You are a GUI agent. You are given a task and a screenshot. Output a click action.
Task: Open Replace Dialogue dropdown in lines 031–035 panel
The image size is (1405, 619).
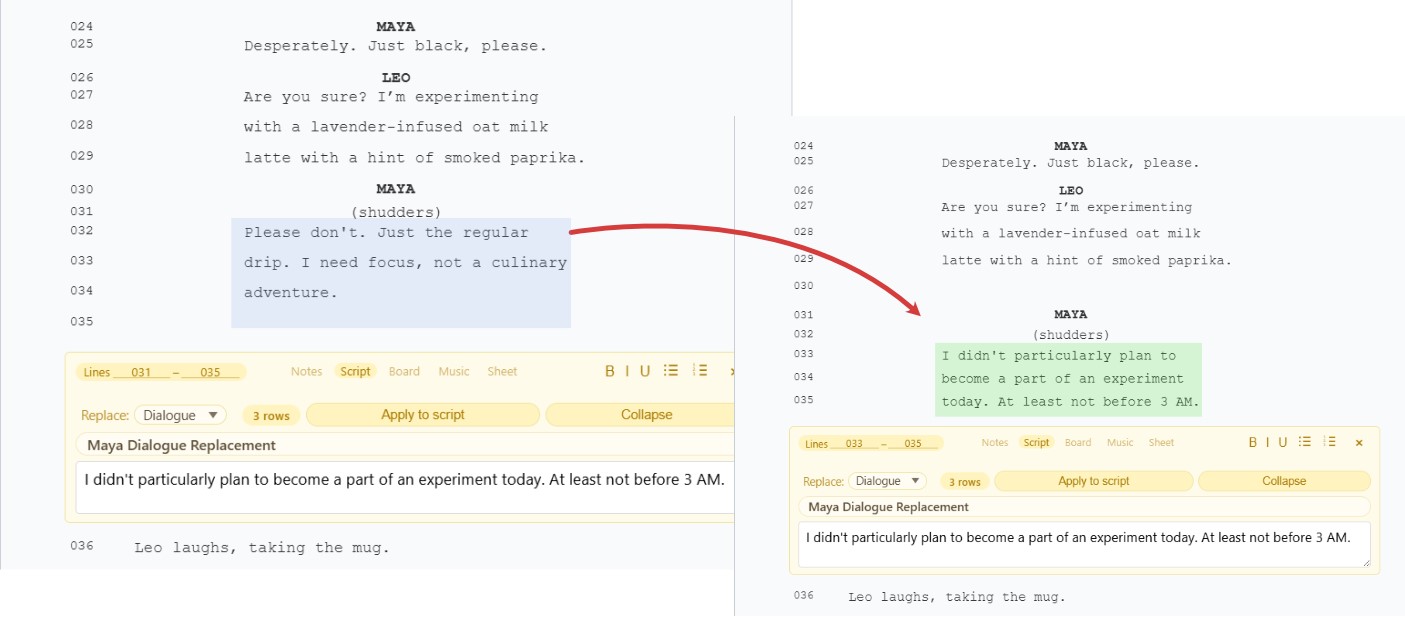click(180, 415)
